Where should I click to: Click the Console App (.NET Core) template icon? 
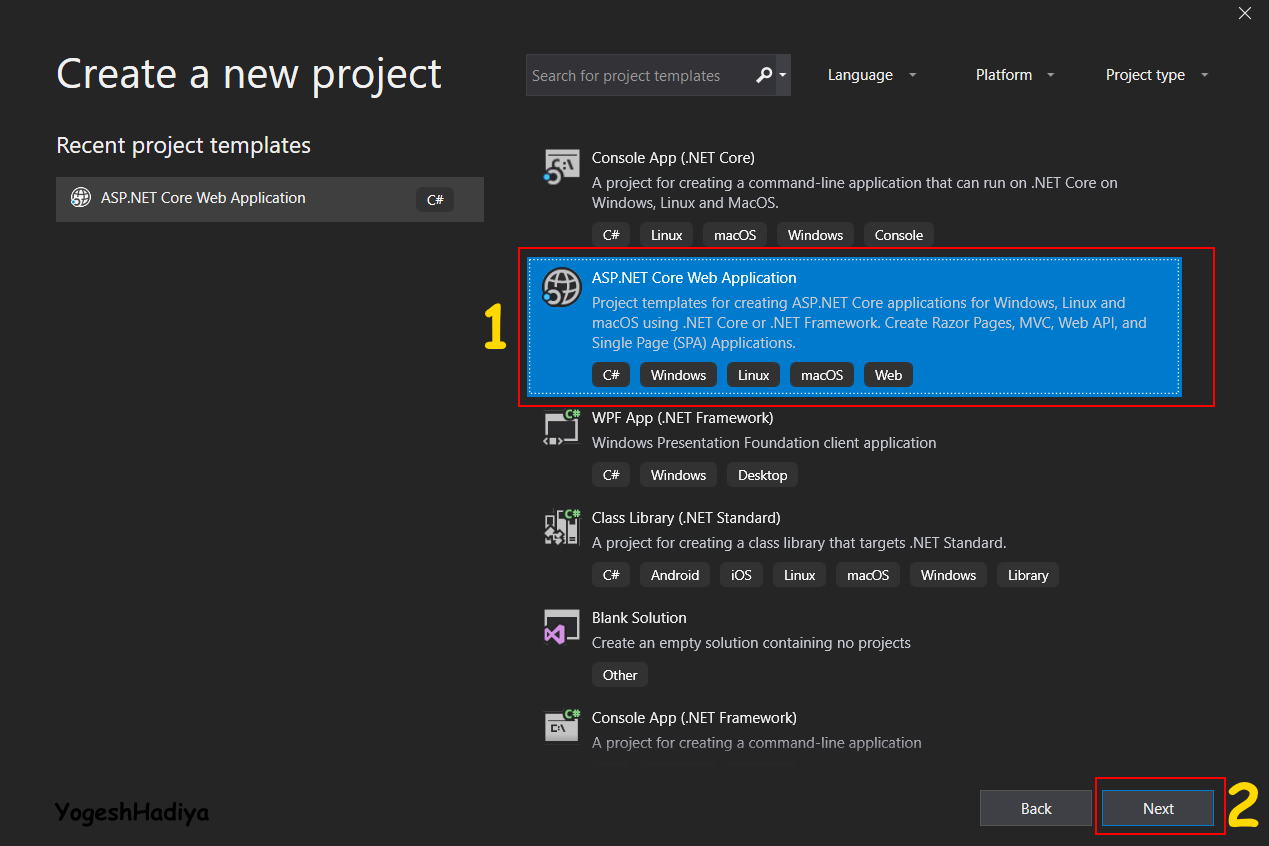(x=561, y=167)
